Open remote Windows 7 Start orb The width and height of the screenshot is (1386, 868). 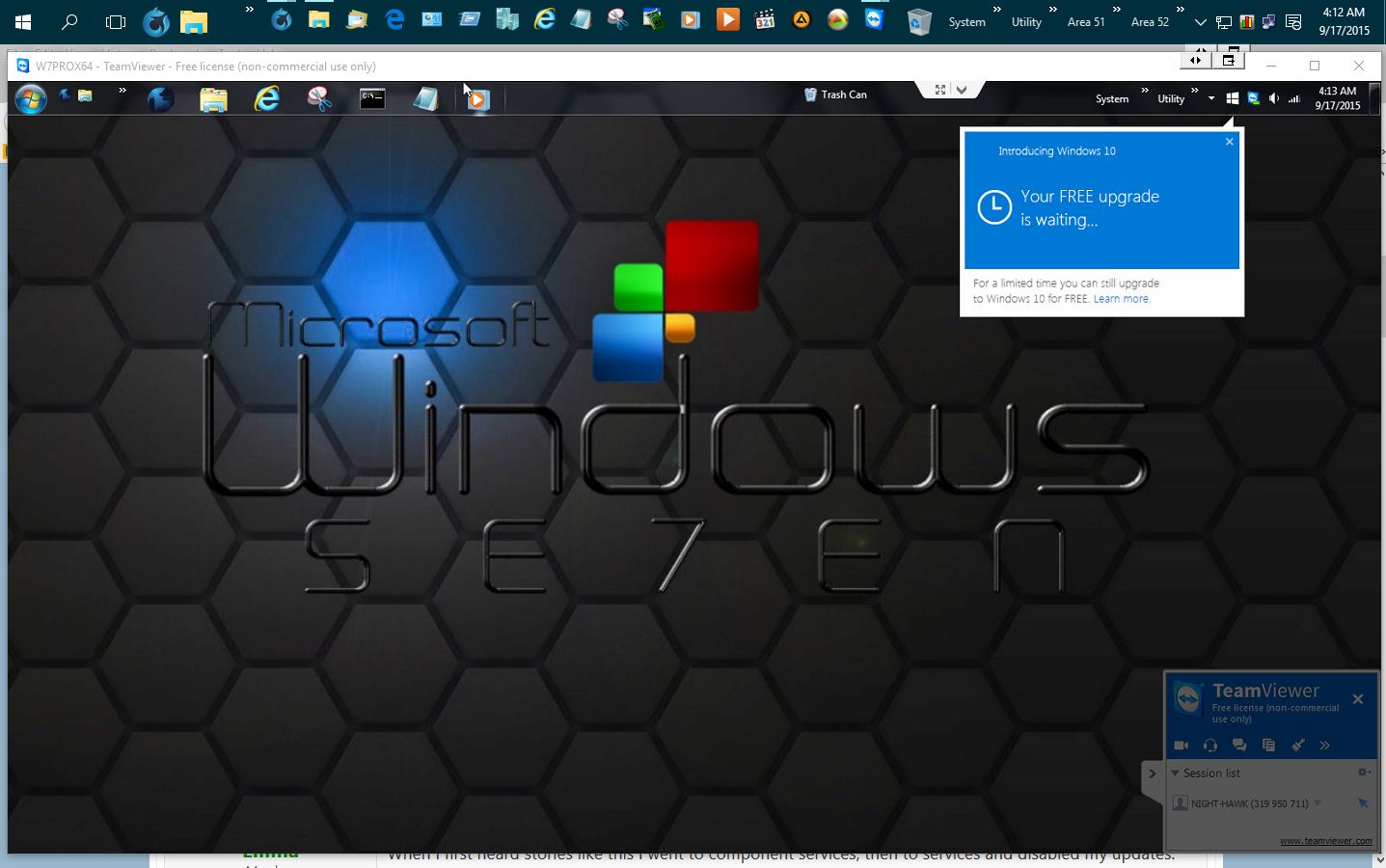31,98
